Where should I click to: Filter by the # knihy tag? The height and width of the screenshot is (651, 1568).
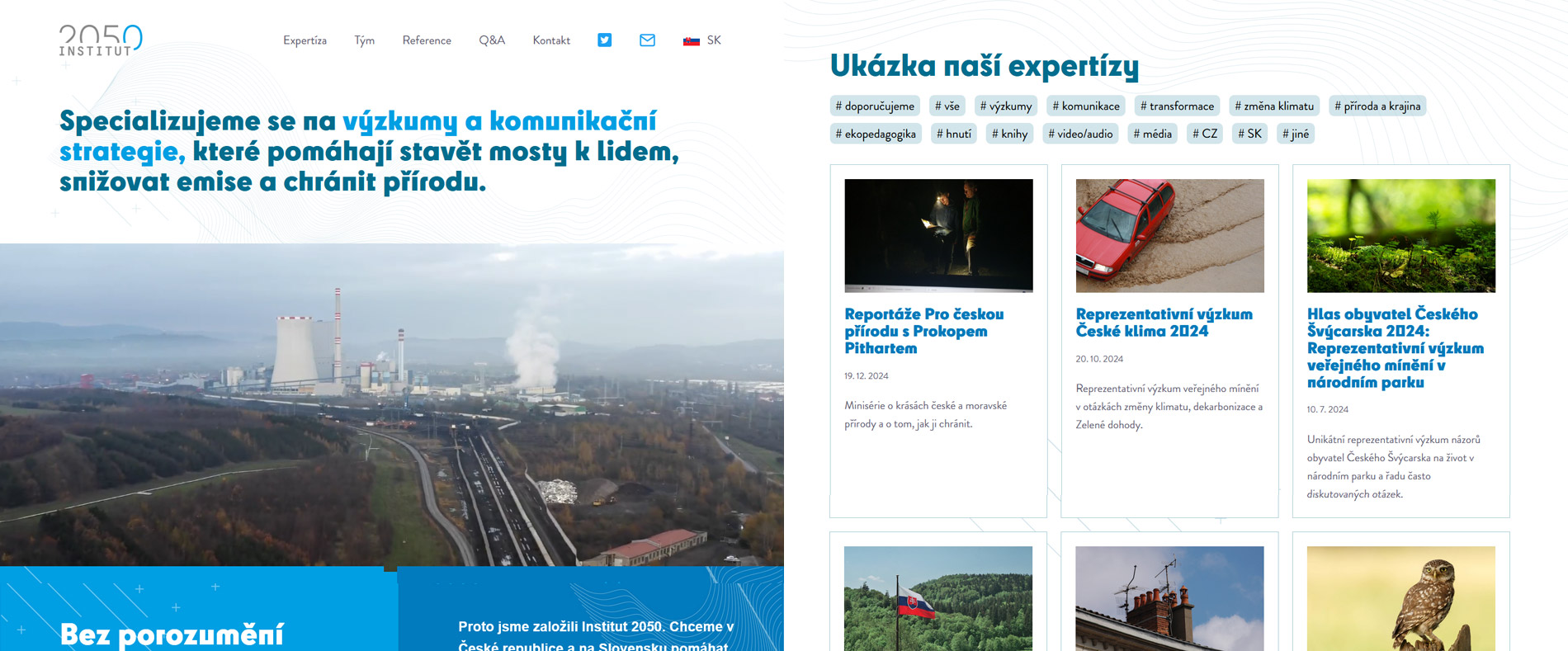pyautogui.click(x=1009, y=134)
